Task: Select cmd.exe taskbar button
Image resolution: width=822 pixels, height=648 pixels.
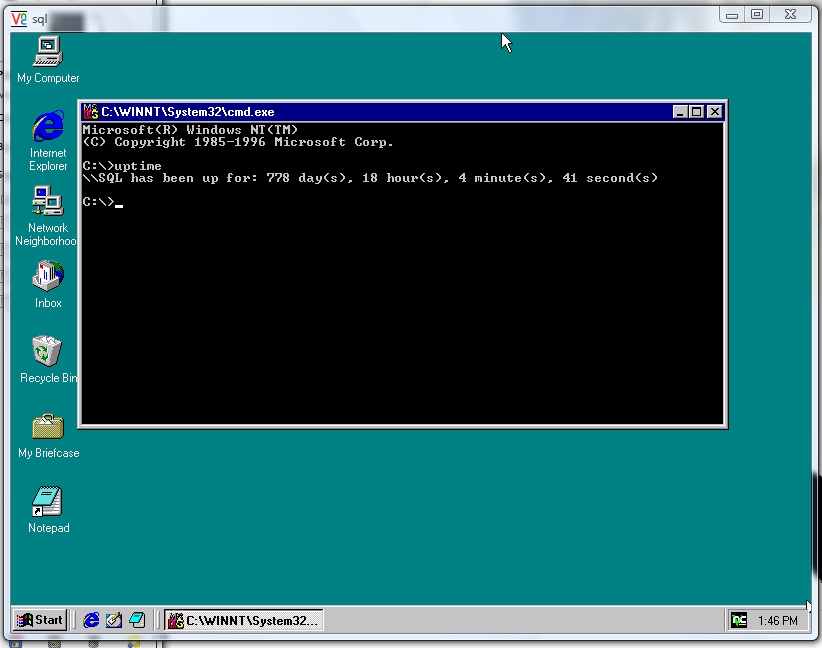Action: coord(243,620)
